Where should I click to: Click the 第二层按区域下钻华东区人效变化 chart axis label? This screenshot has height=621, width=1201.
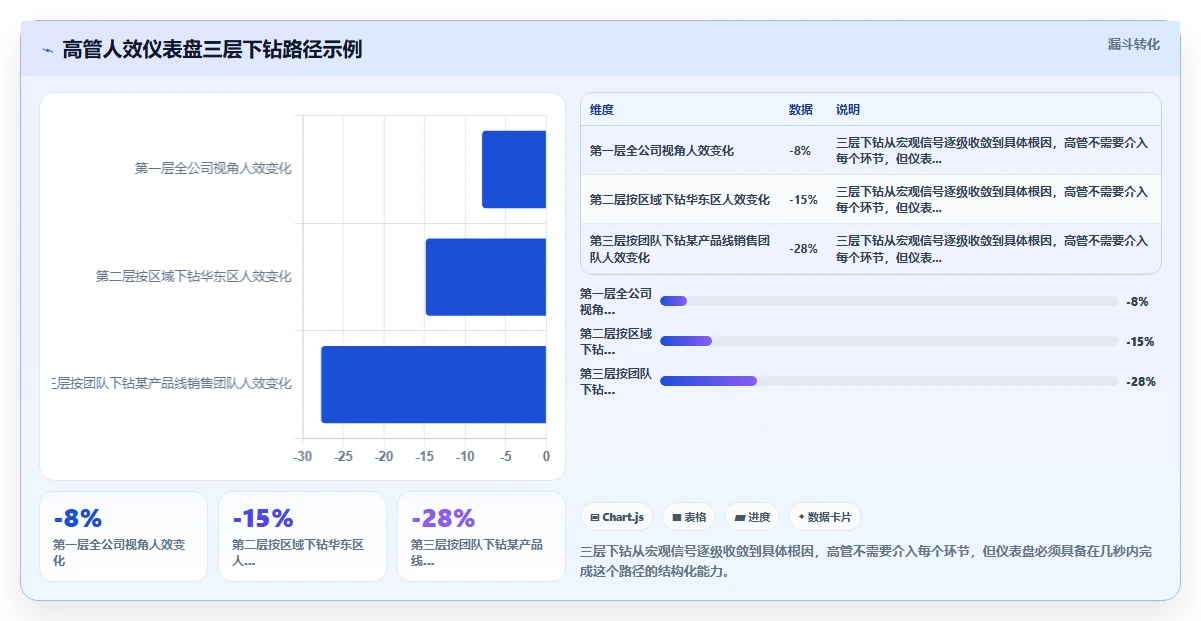click(194, 277)
